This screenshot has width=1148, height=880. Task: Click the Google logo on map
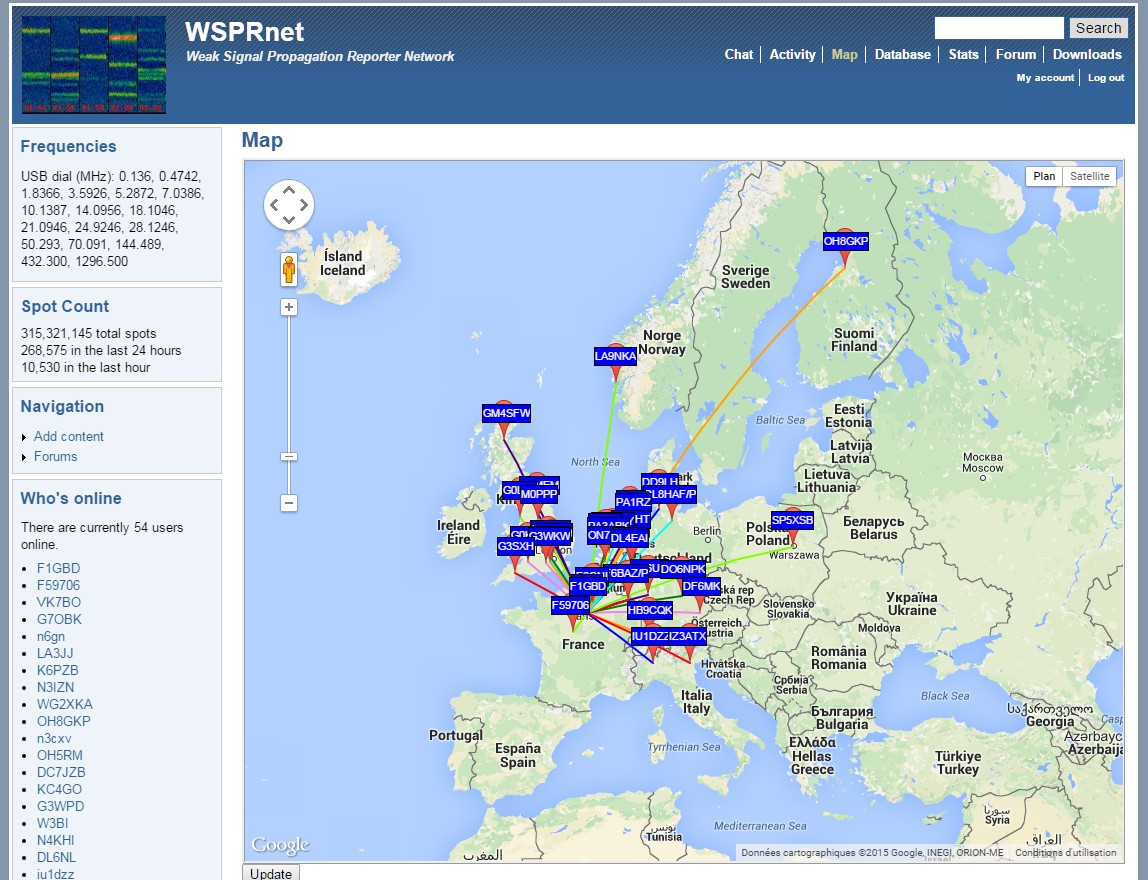(x=280, y=846)
